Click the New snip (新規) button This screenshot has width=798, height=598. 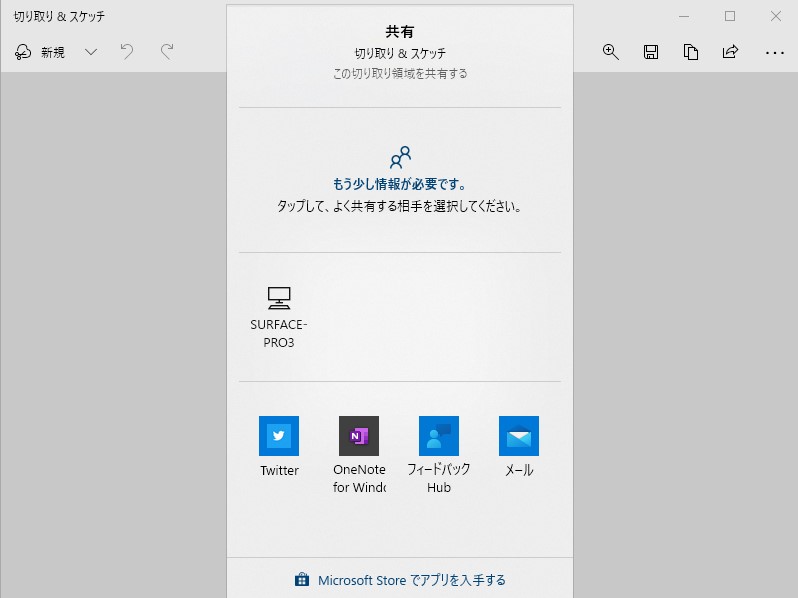pyautogui.click(x=40, y=52)
